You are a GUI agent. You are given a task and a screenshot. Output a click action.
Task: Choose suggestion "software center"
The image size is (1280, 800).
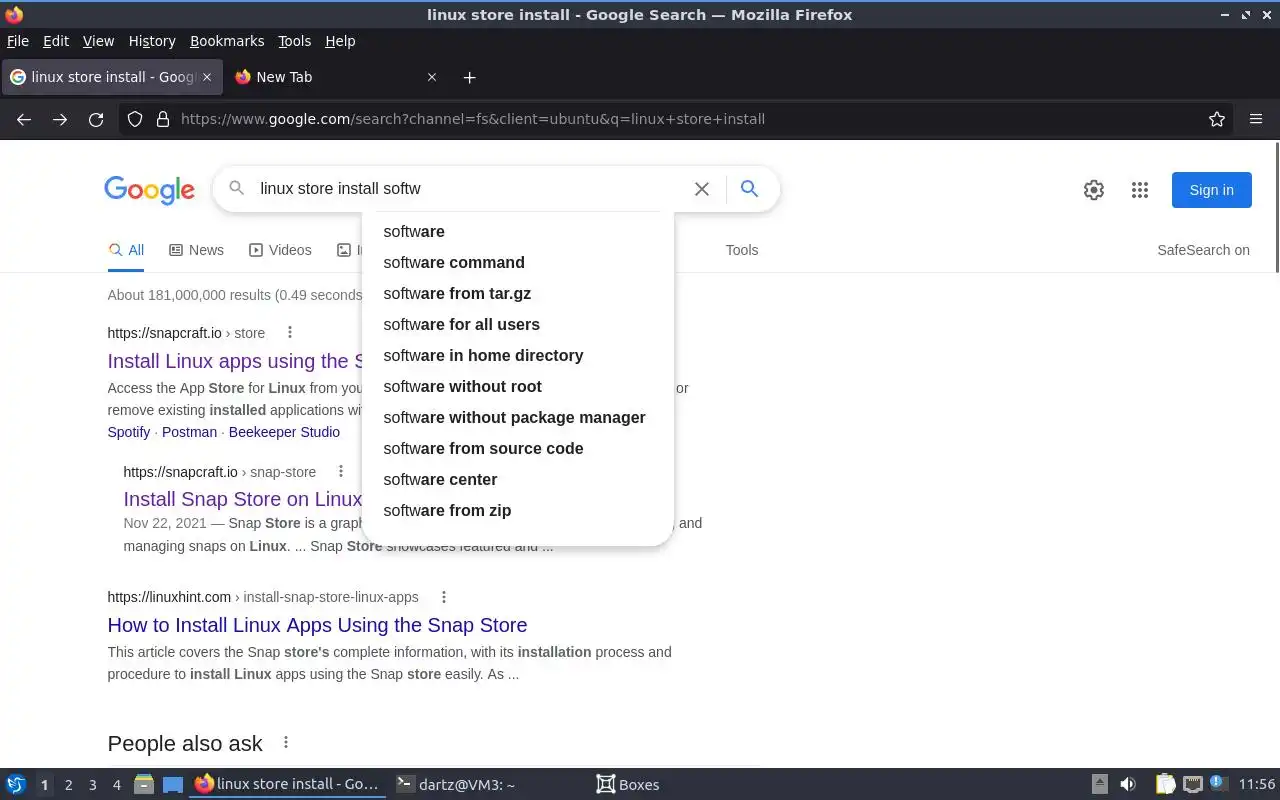518,479
